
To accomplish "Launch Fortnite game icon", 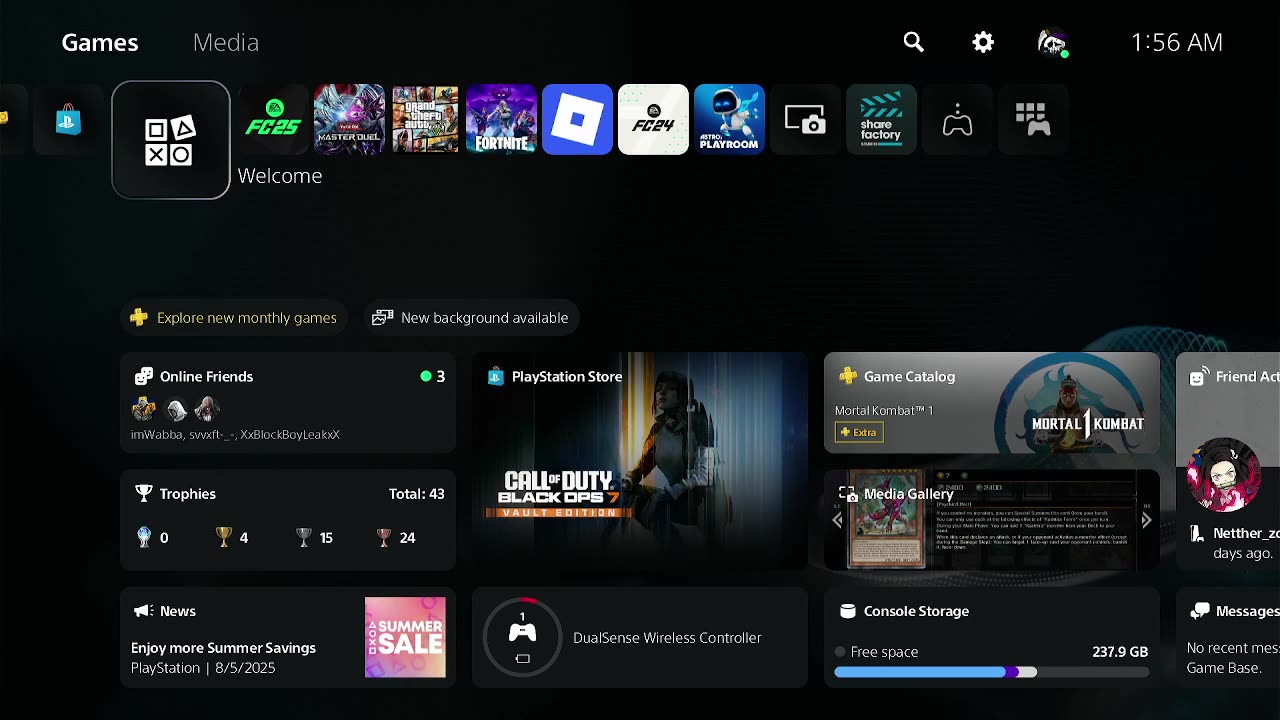I will pyautogui.click(x=501, y=120).
